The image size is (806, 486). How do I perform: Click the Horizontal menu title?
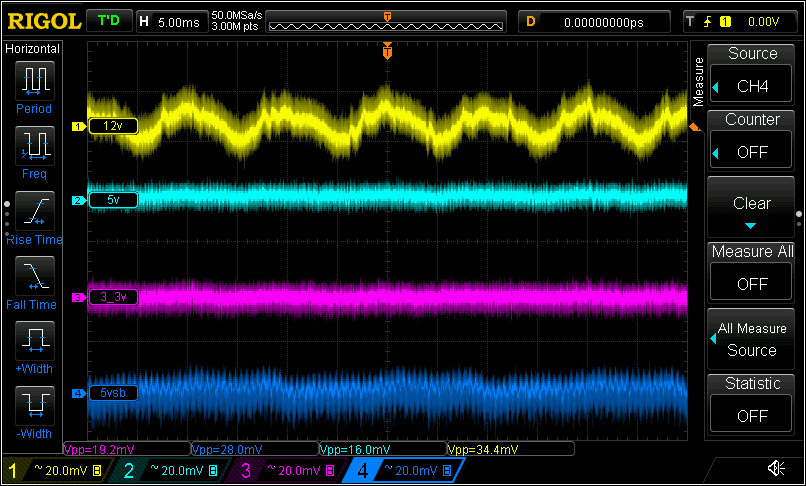pyautogui.click(x=32, y=49)
